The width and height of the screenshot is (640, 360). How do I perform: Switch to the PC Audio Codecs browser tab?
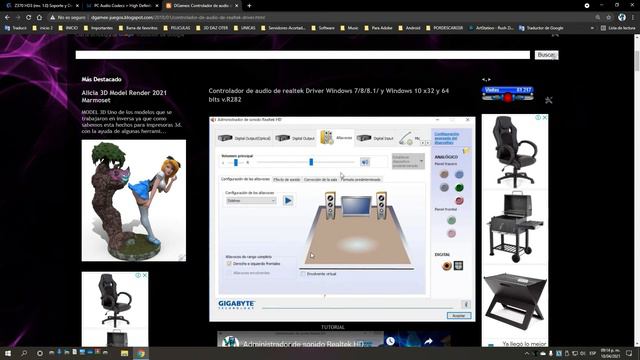coord(122,6)
